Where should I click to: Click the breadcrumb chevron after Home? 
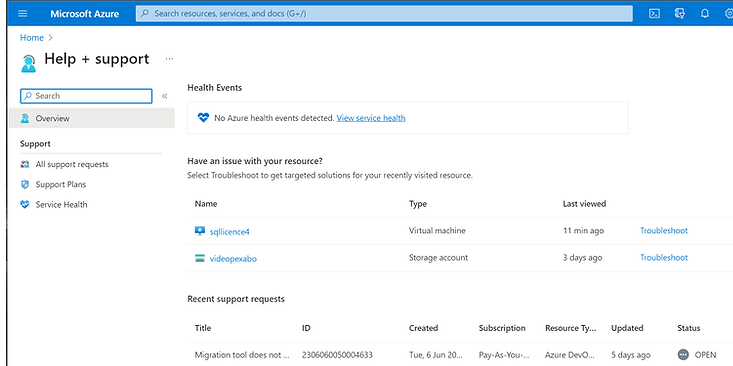click(x=50, y=38)
